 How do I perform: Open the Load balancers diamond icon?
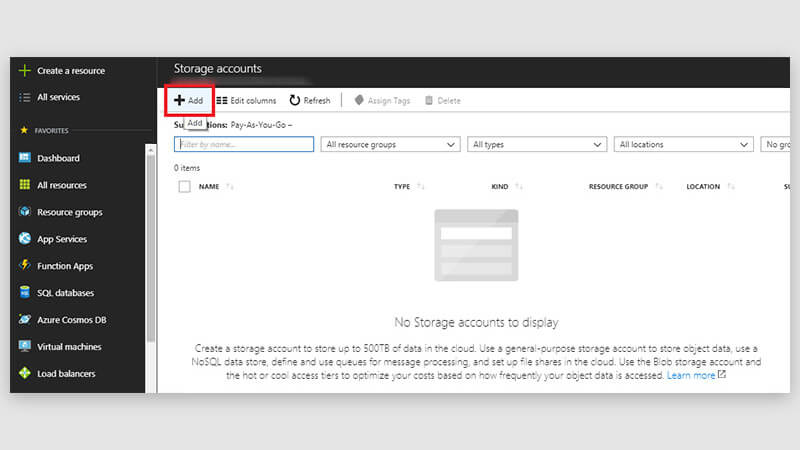(24, 373)
